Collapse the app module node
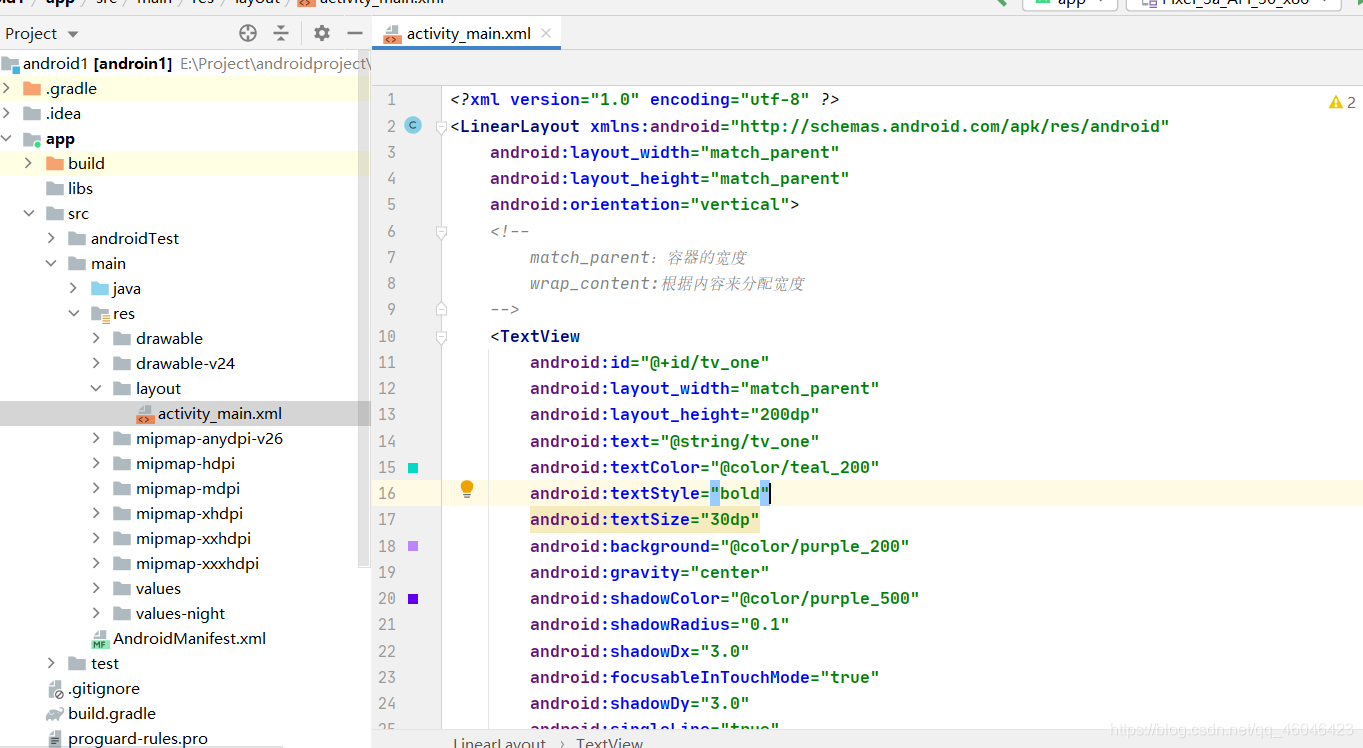The height and width of the screenshot is (748, 1363). pyautogui.click(x=8, y=138)
